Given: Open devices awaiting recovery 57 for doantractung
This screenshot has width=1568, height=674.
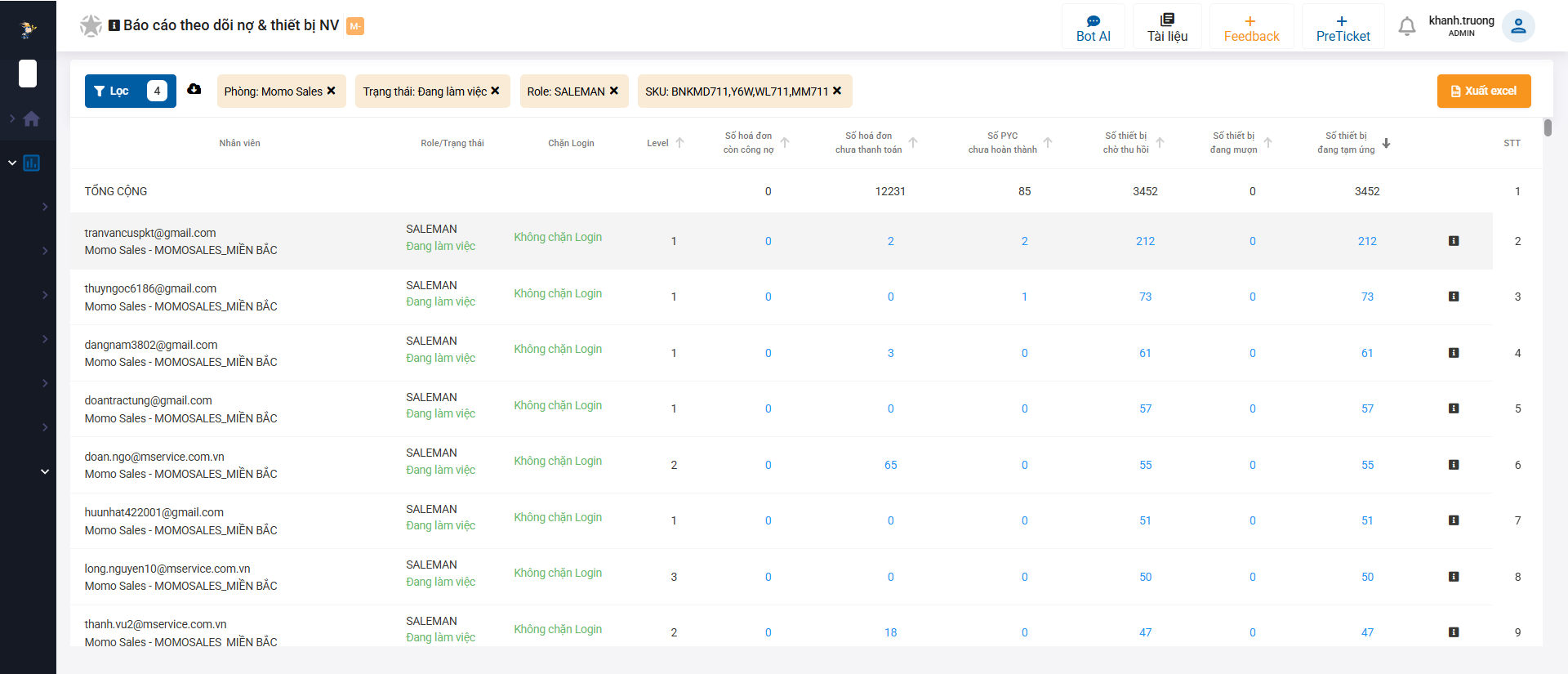Looking at the screenshot, I should [x=1145, y=408].
